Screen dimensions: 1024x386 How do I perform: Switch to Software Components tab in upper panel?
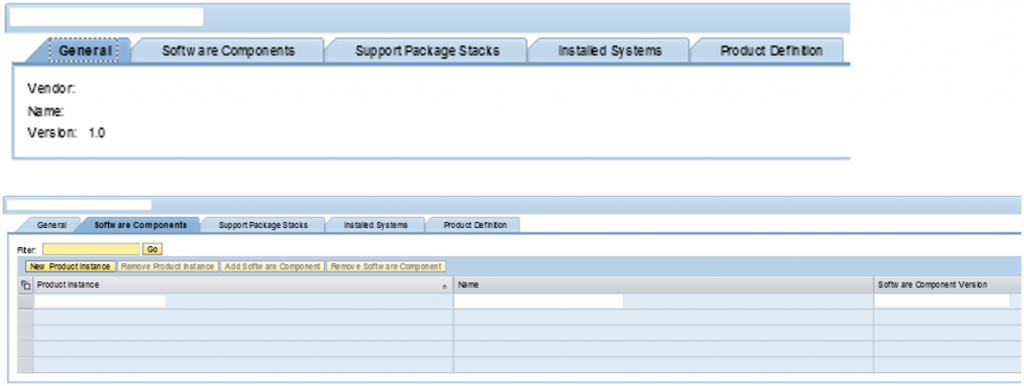pyautogui.click(x=228, y=50)
